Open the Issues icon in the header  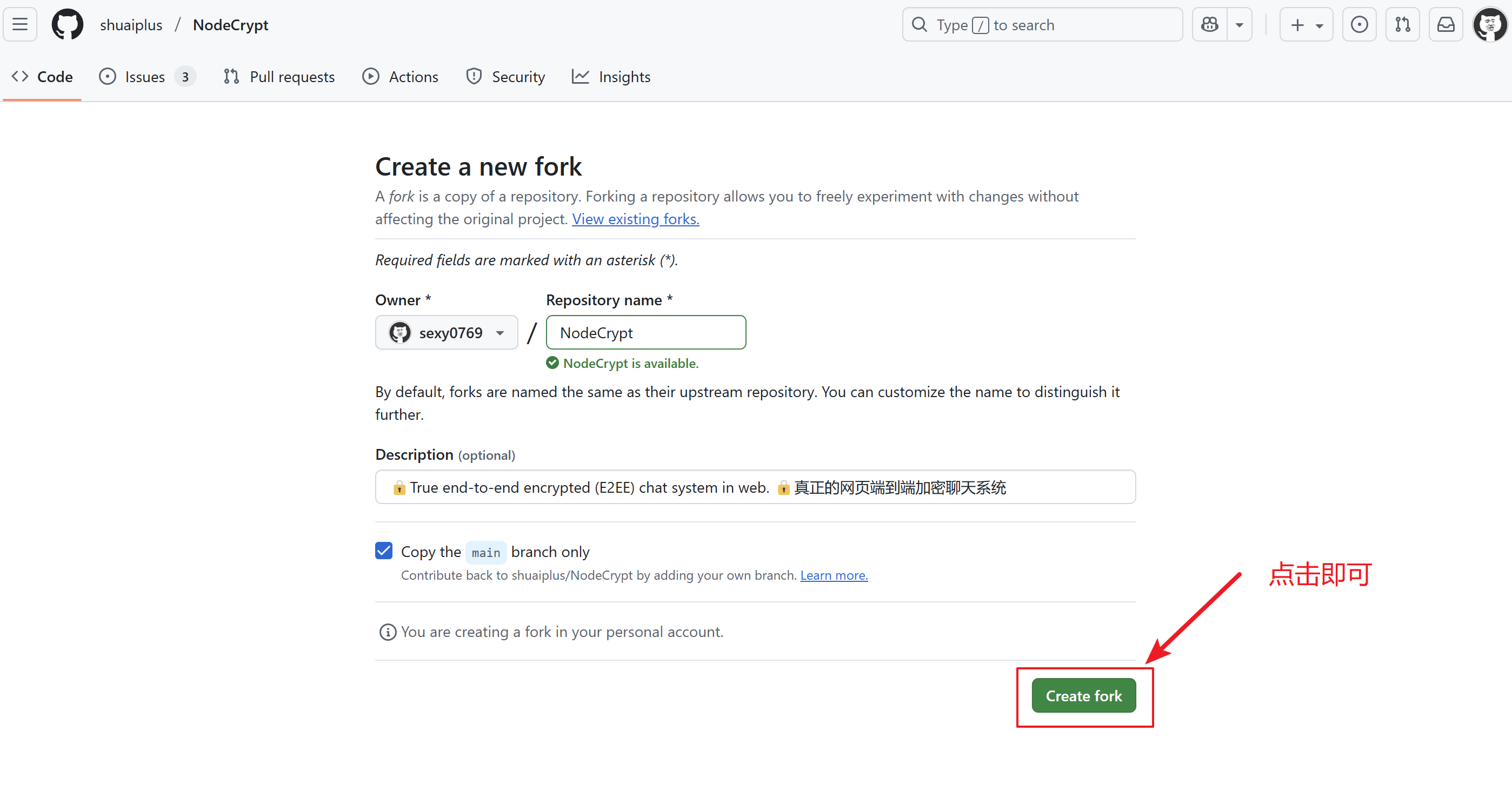click(x=1359, y=25)
